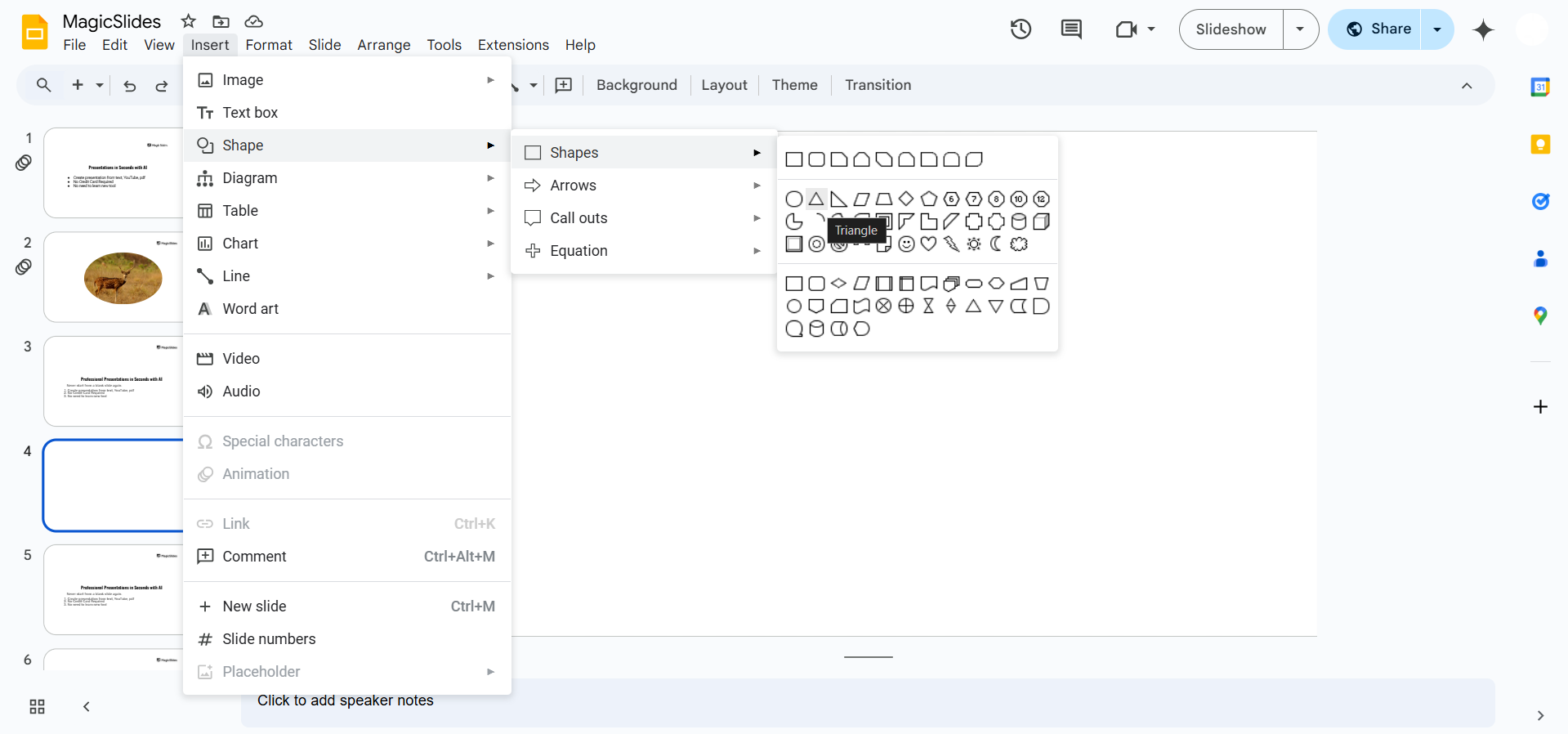Insert the Pie shape
Viewport: 1568px width, 734px height.
(794, 222)
